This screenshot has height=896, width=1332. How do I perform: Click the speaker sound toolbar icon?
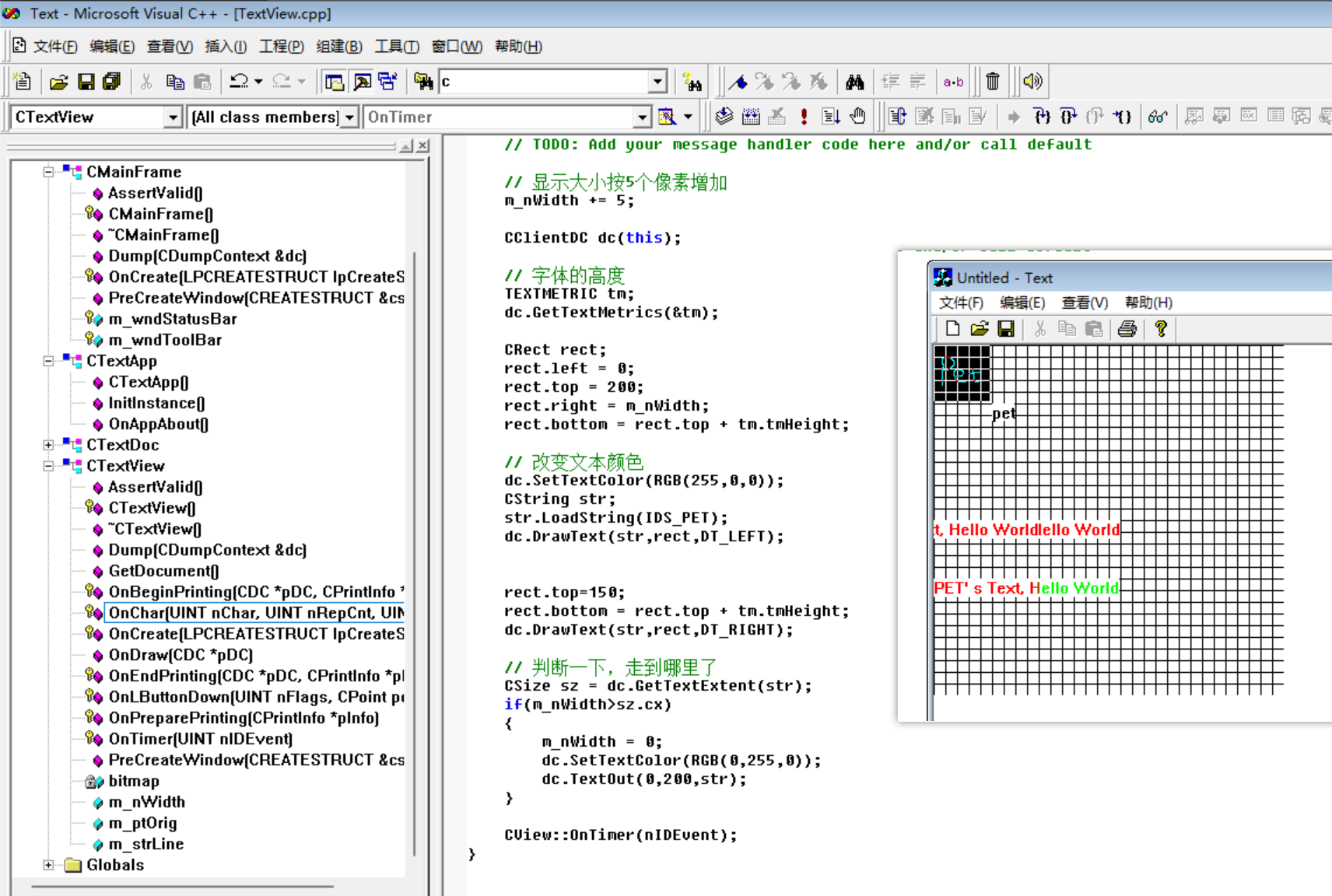point(1032,82)
